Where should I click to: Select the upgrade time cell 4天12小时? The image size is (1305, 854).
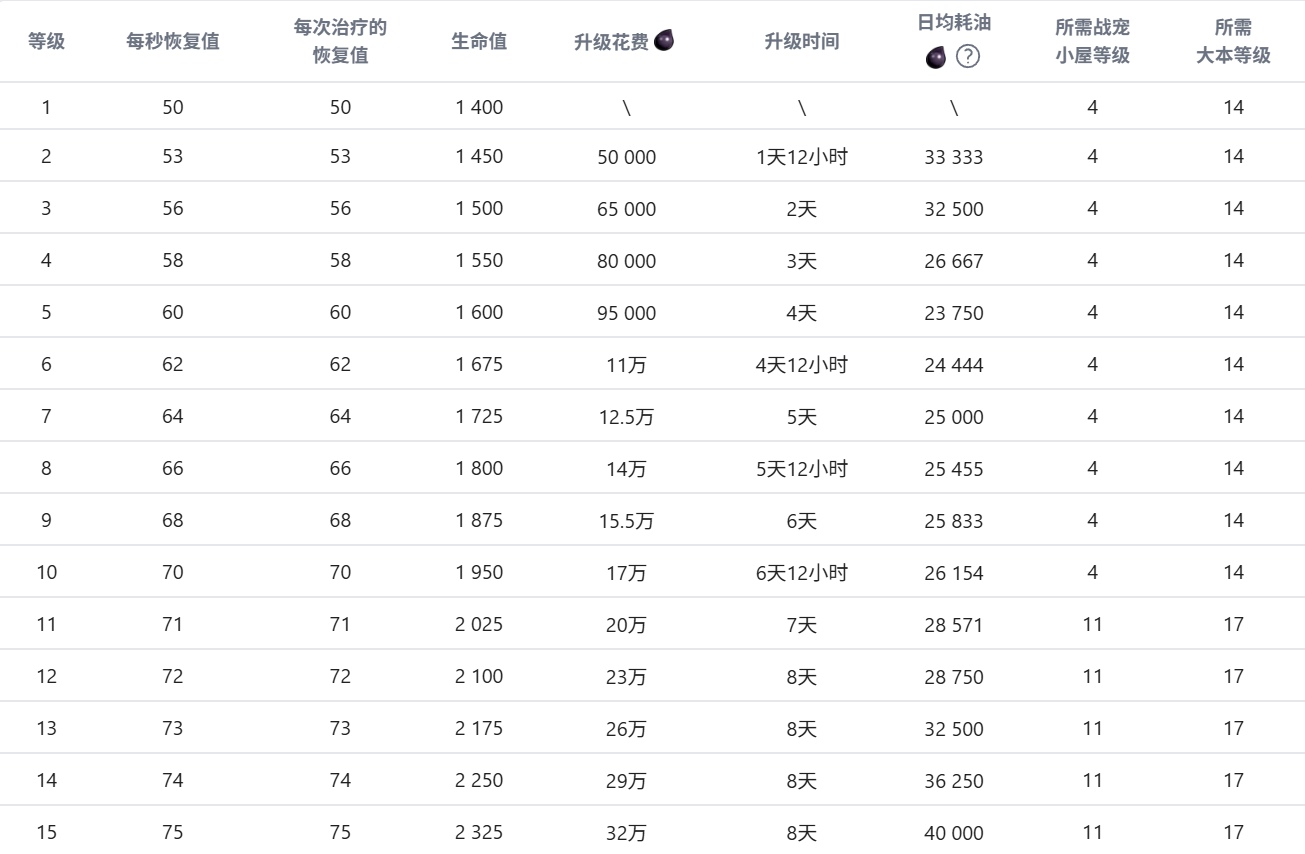[x=801, y=365]
